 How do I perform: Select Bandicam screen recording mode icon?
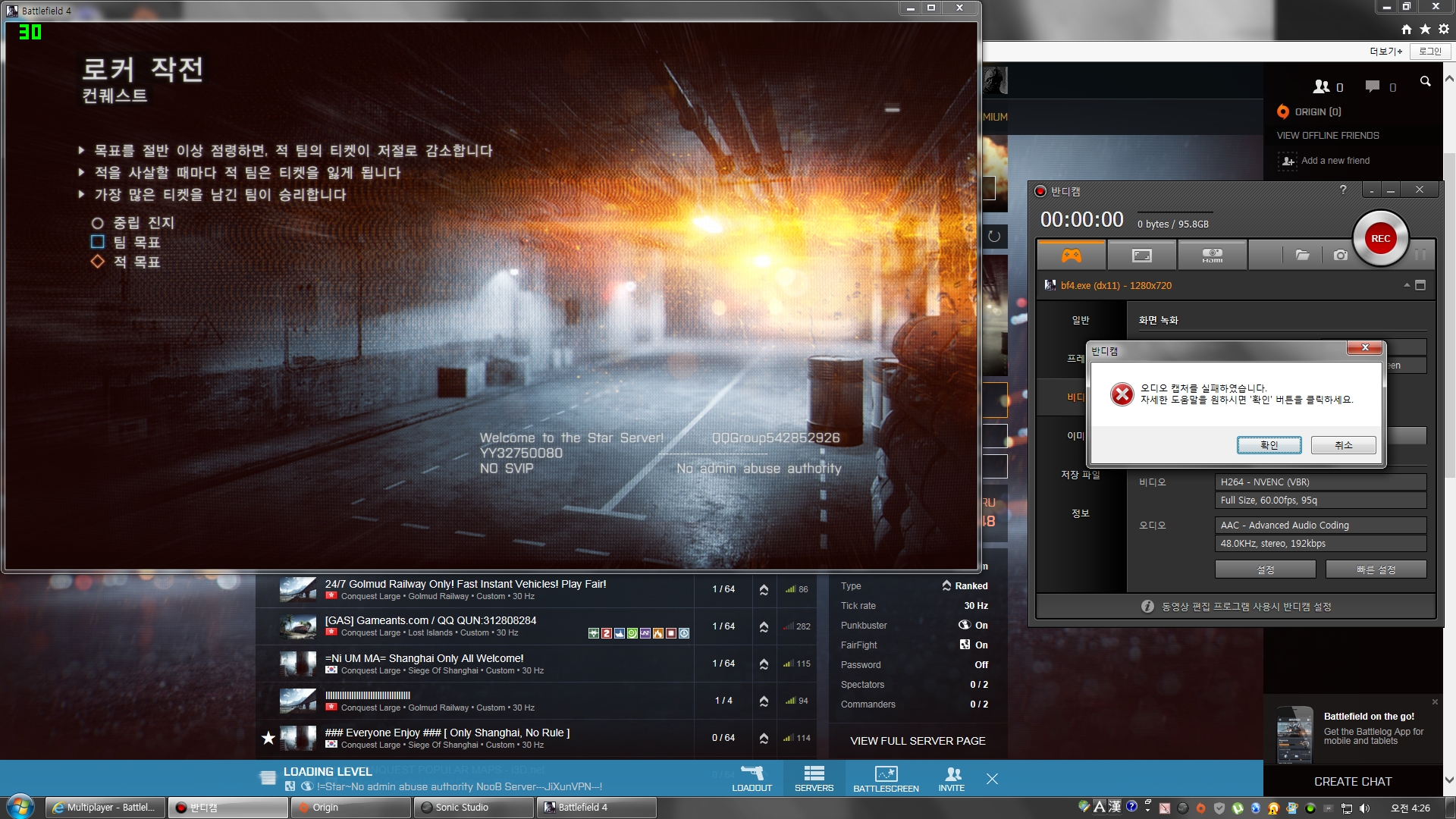(1141, 256)
